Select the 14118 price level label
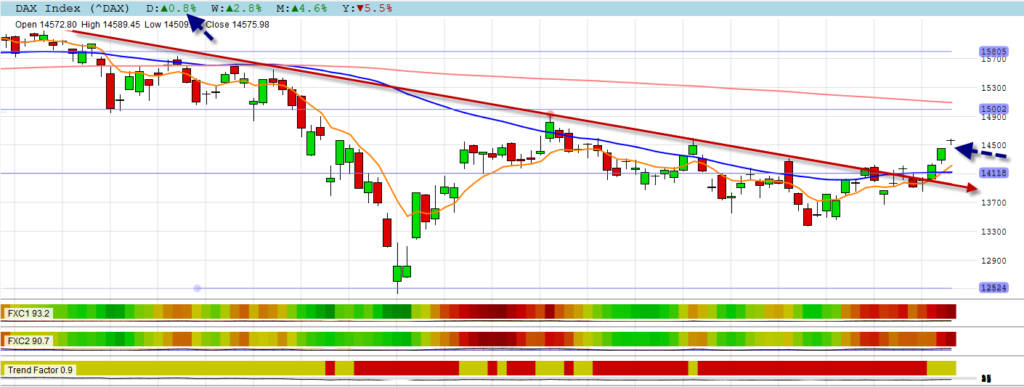This screenshot has width=1024, height=387. point(994,173)
